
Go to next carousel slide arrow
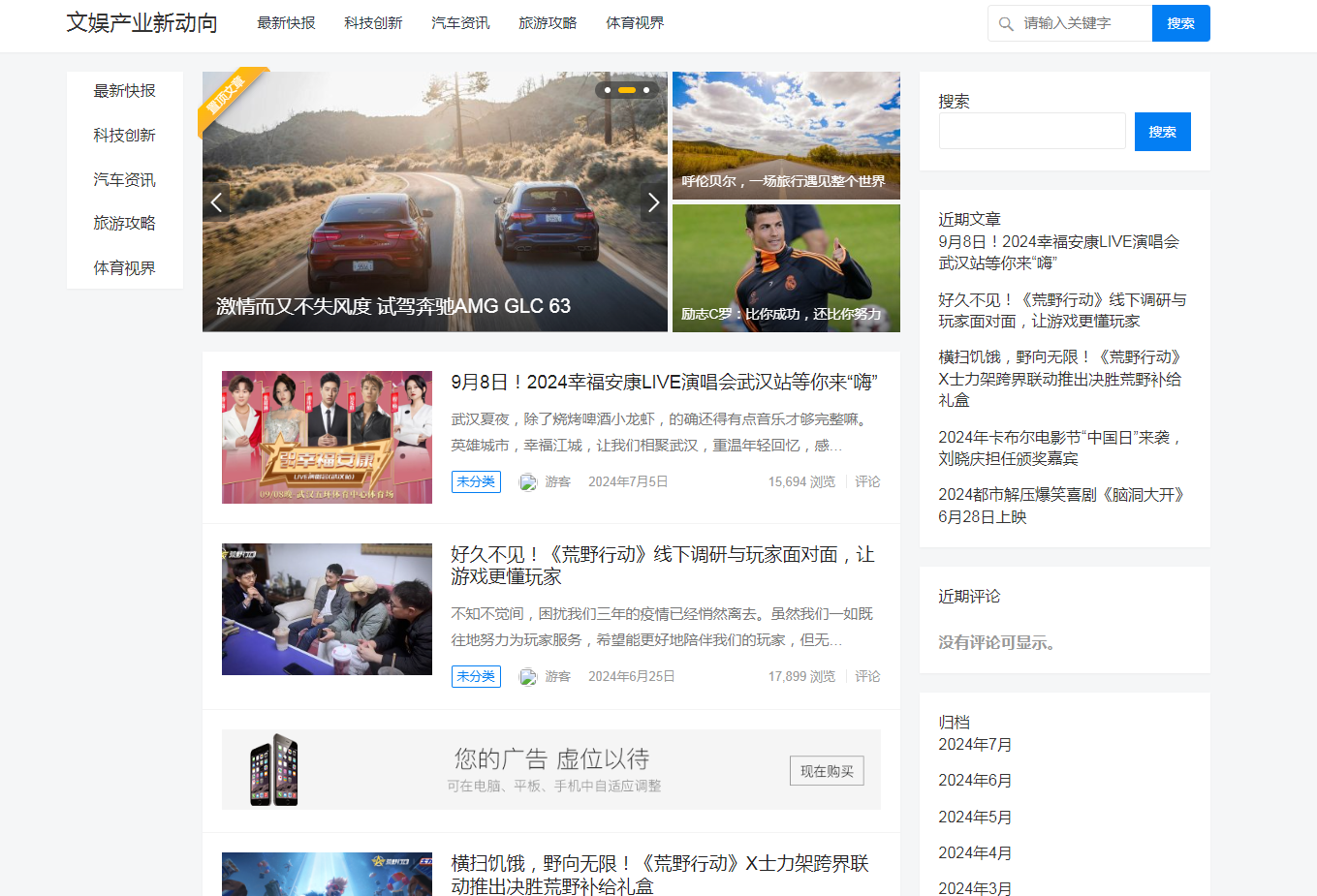tap(653, 201)
